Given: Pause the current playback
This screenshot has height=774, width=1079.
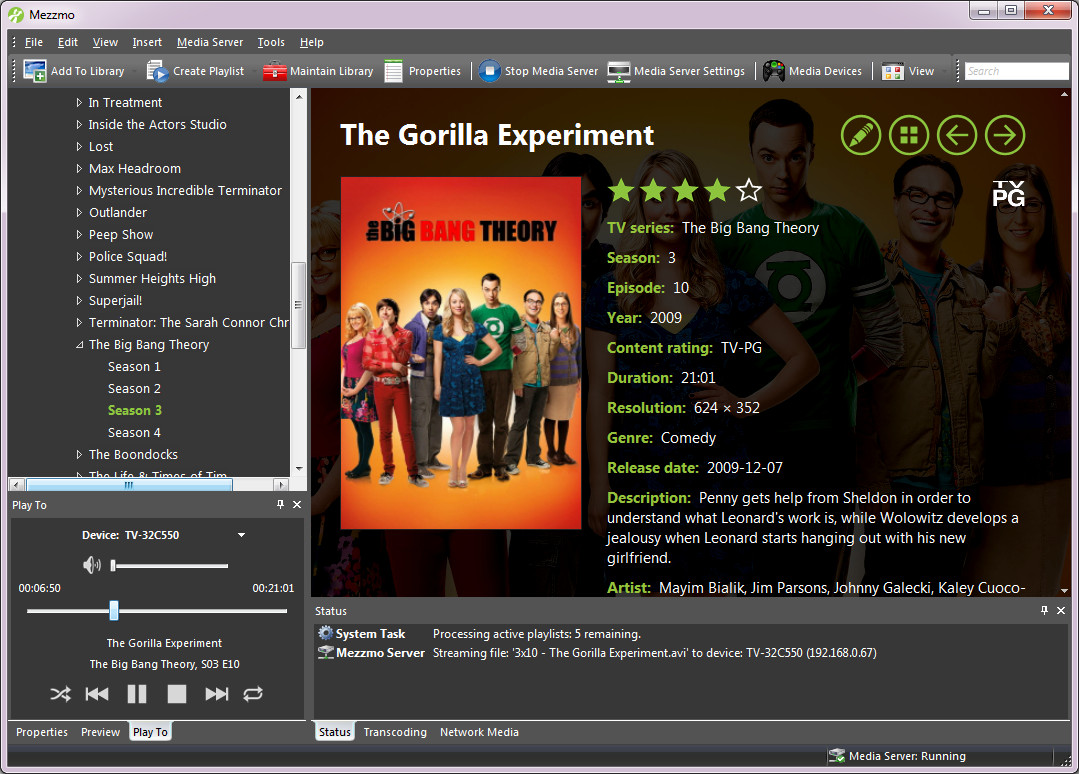Looking at the screenshot, I should pyautogui.click(x=137, y=694).
